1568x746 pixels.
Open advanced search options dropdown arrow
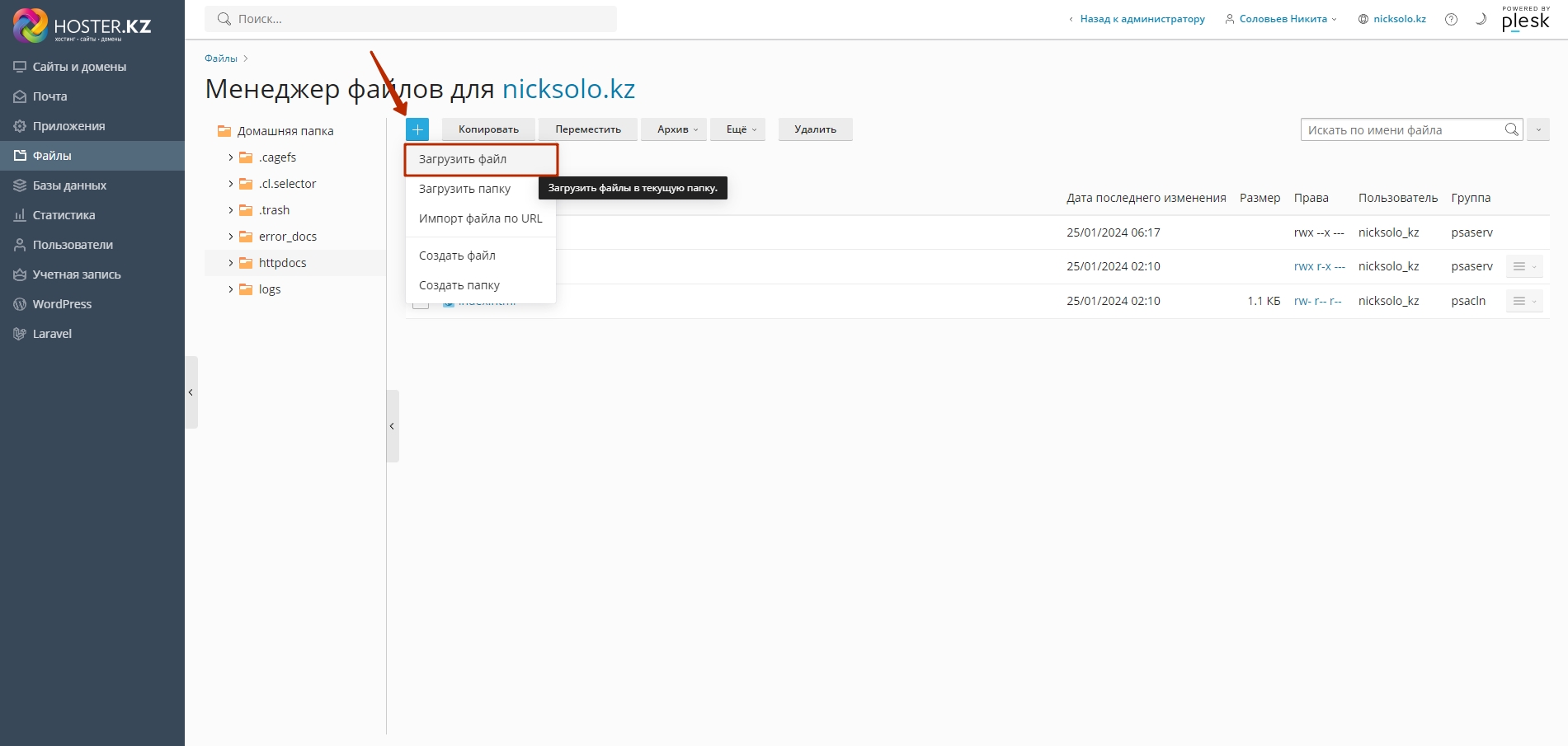1538,129
